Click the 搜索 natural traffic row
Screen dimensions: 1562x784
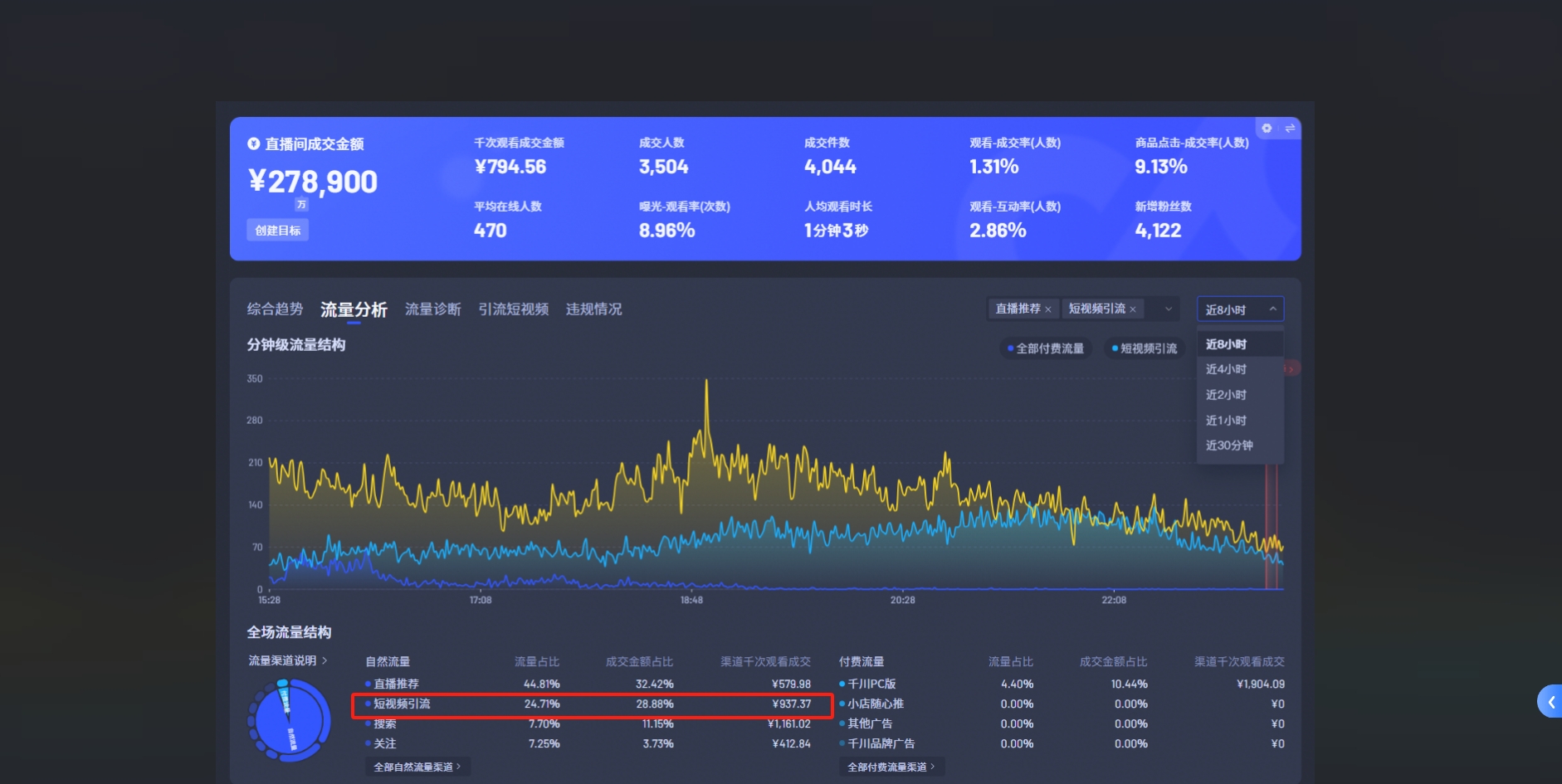588,723
